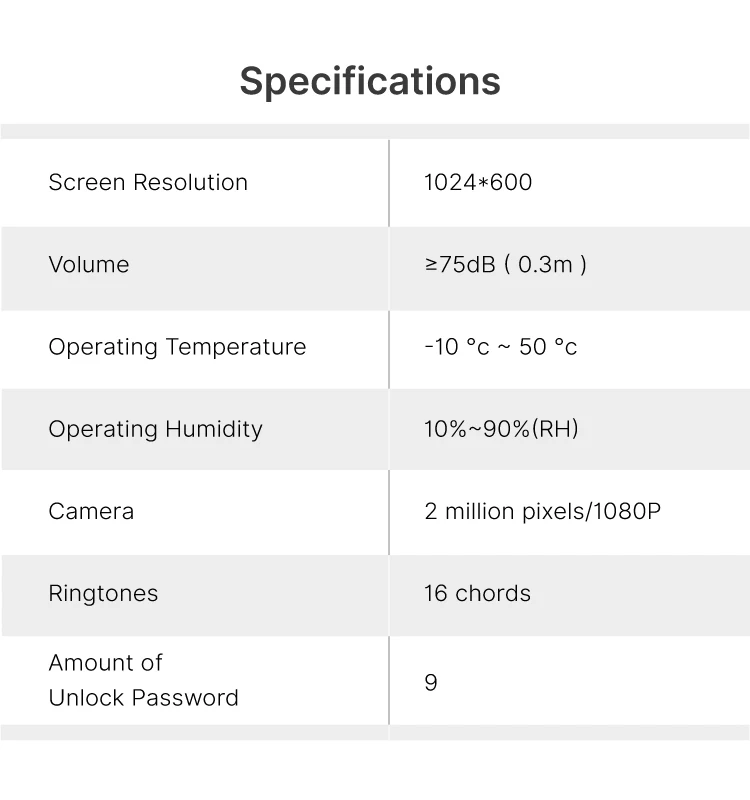Click the gray bar below Specifications heading
This screenshot has width=750, height=800.
point(375,131)
